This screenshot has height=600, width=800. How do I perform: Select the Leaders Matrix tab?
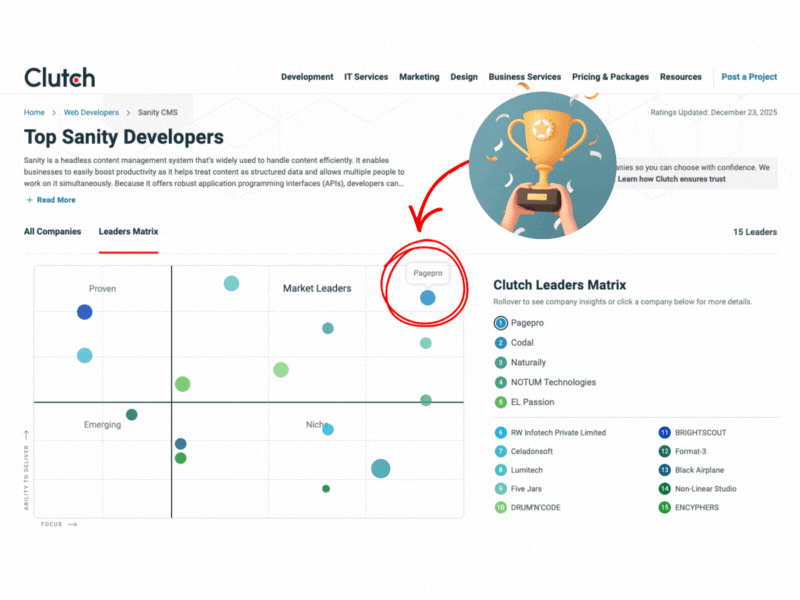point(128,231)
